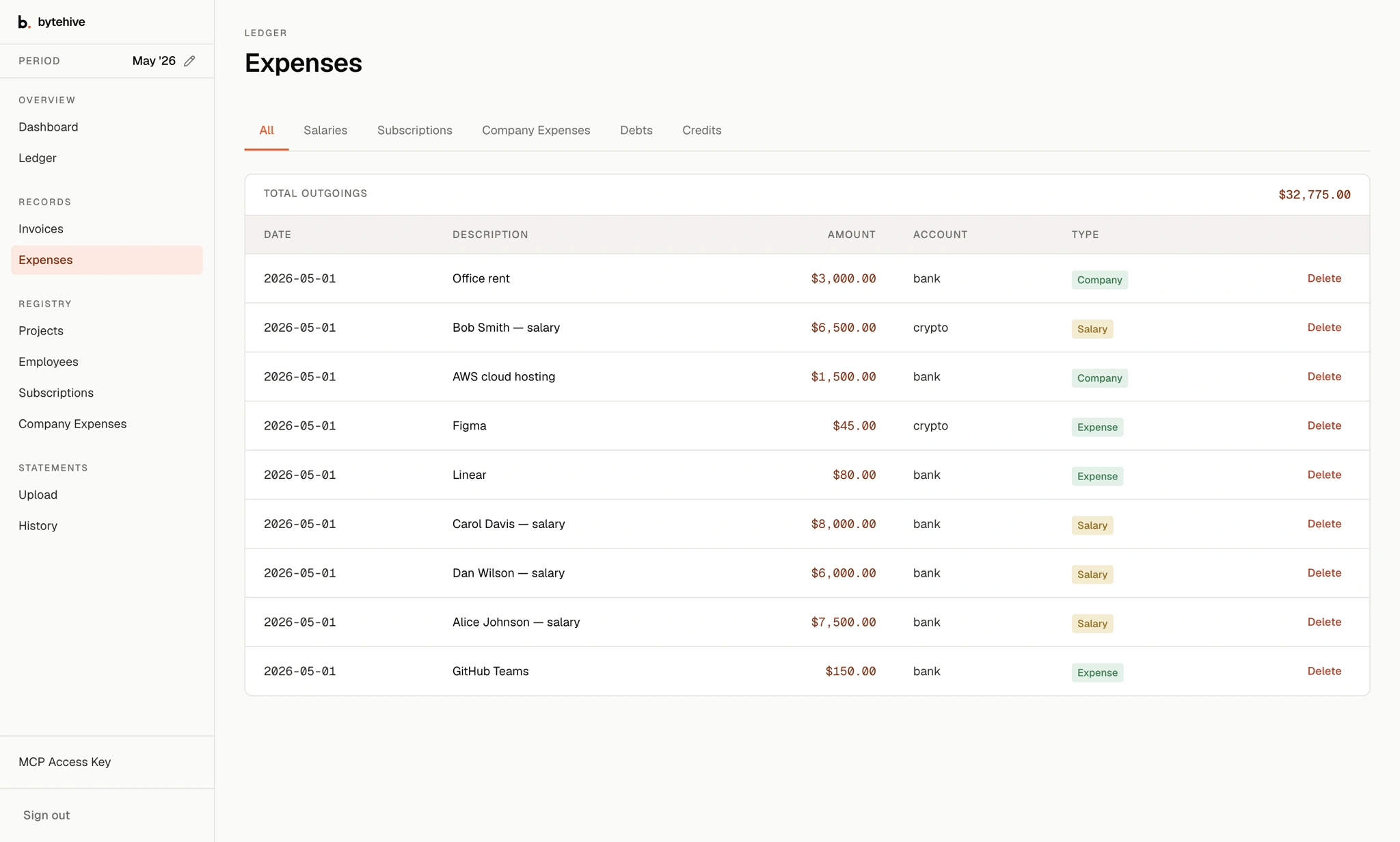Switch to the Debts tab
The image size is (1400, 842).
[x=636, y=131]
